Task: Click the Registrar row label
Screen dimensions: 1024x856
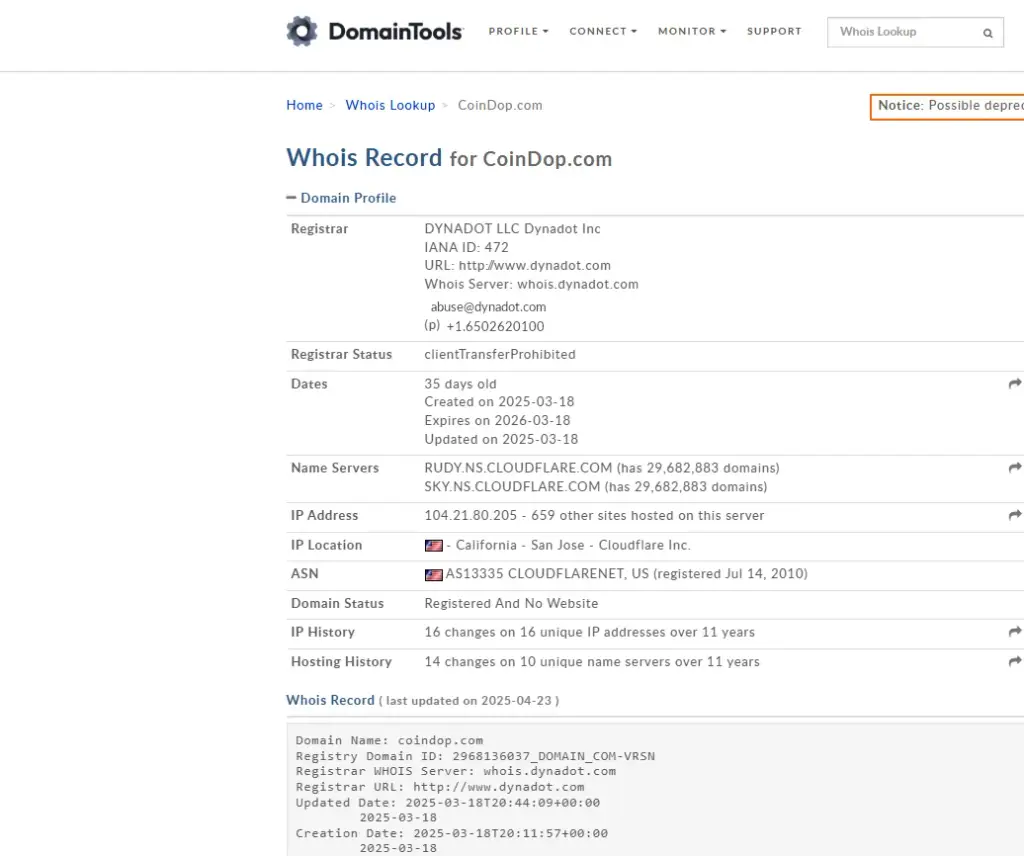Action: click(319, 229)
